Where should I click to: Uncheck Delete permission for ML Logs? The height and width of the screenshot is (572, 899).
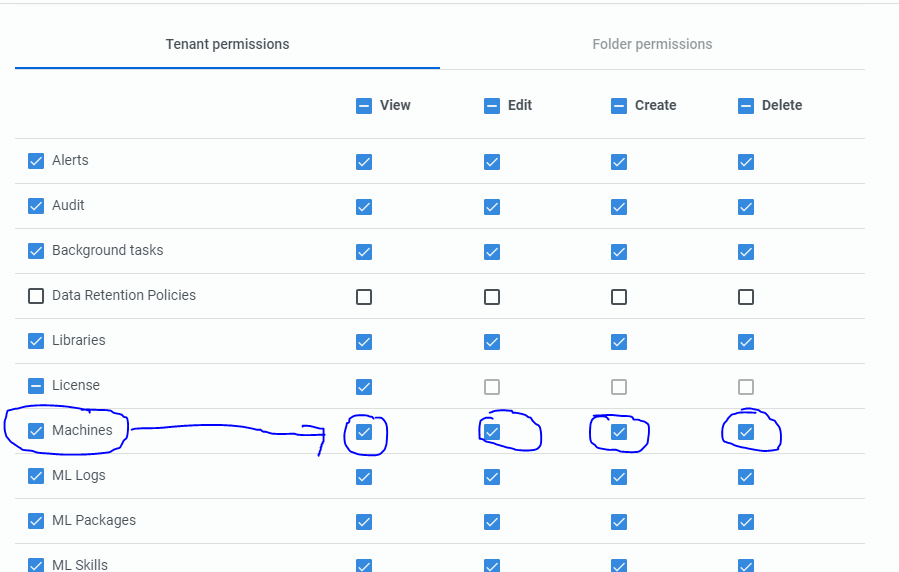pyautogui.click(x=746, y=477)
